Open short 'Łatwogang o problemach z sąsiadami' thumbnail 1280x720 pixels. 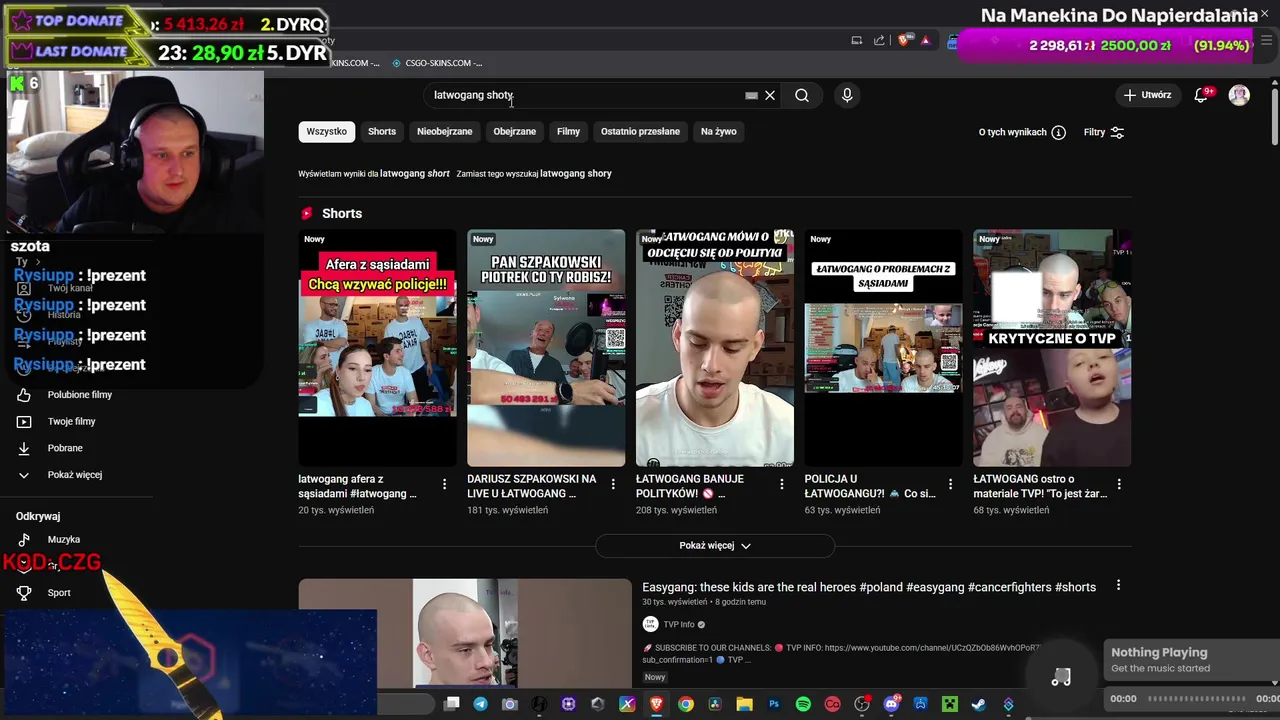point(883,348)
